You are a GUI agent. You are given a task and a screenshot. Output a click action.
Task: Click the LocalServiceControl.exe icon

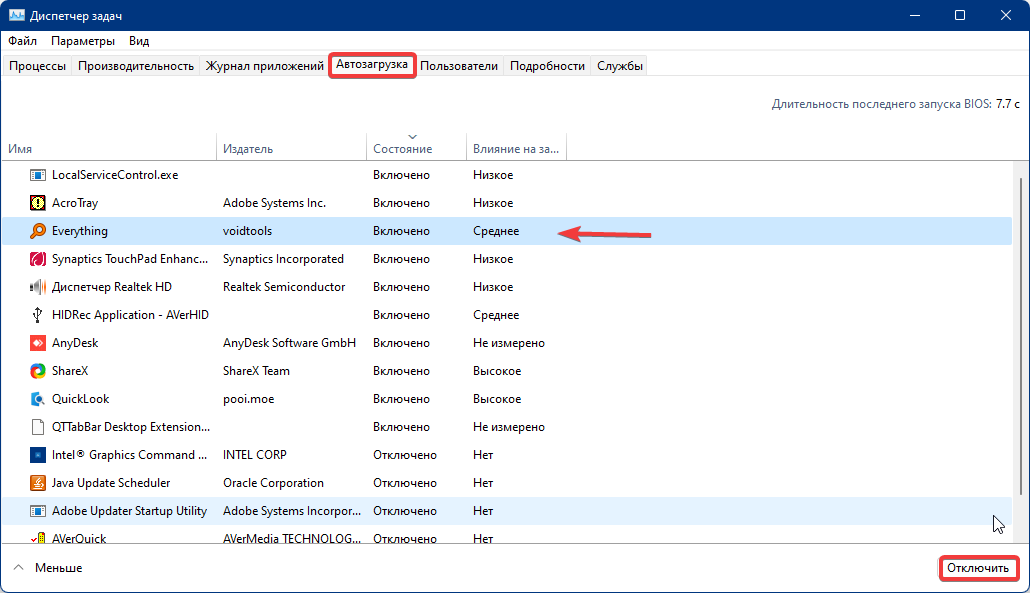(x=38, y=175)
